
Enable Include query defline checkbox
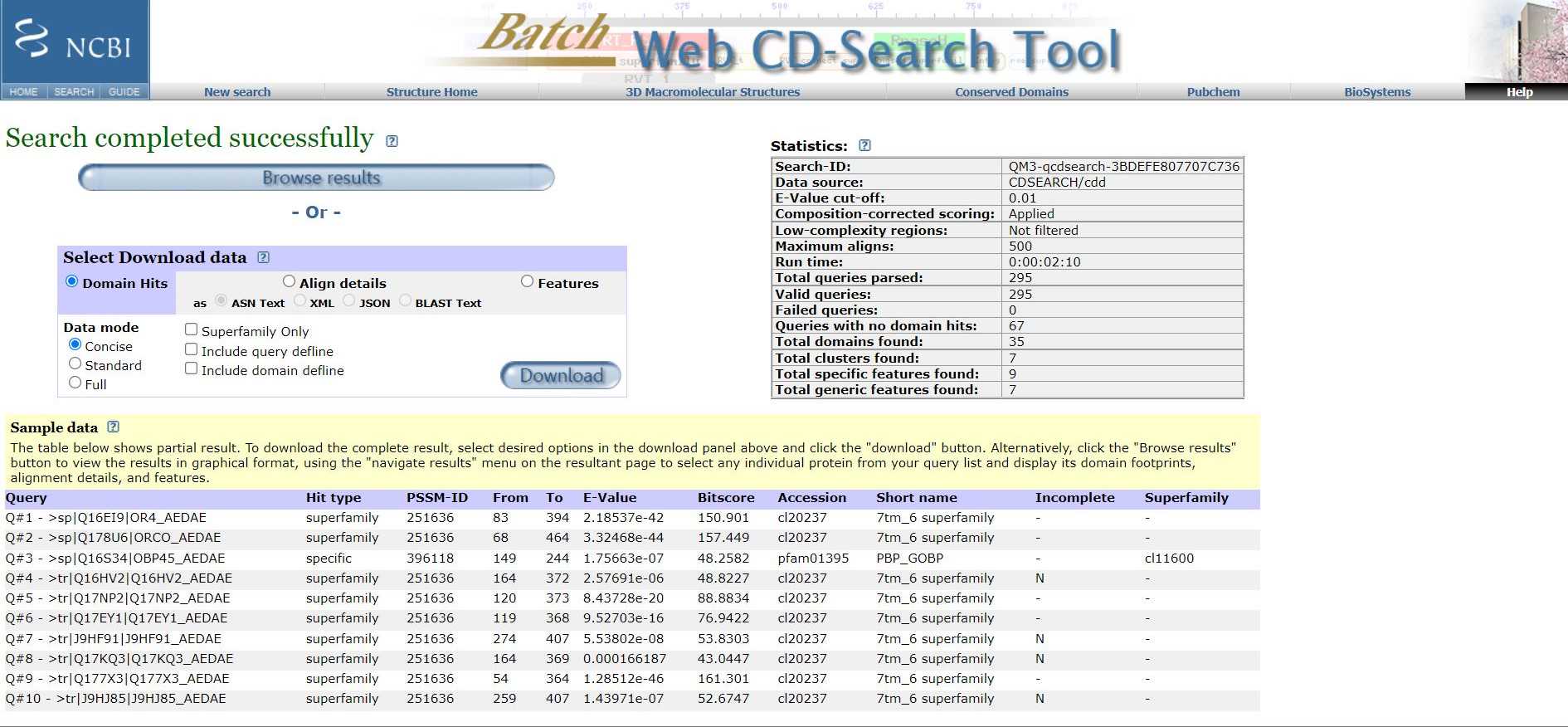pyautogui.click(x=191, y=349)
